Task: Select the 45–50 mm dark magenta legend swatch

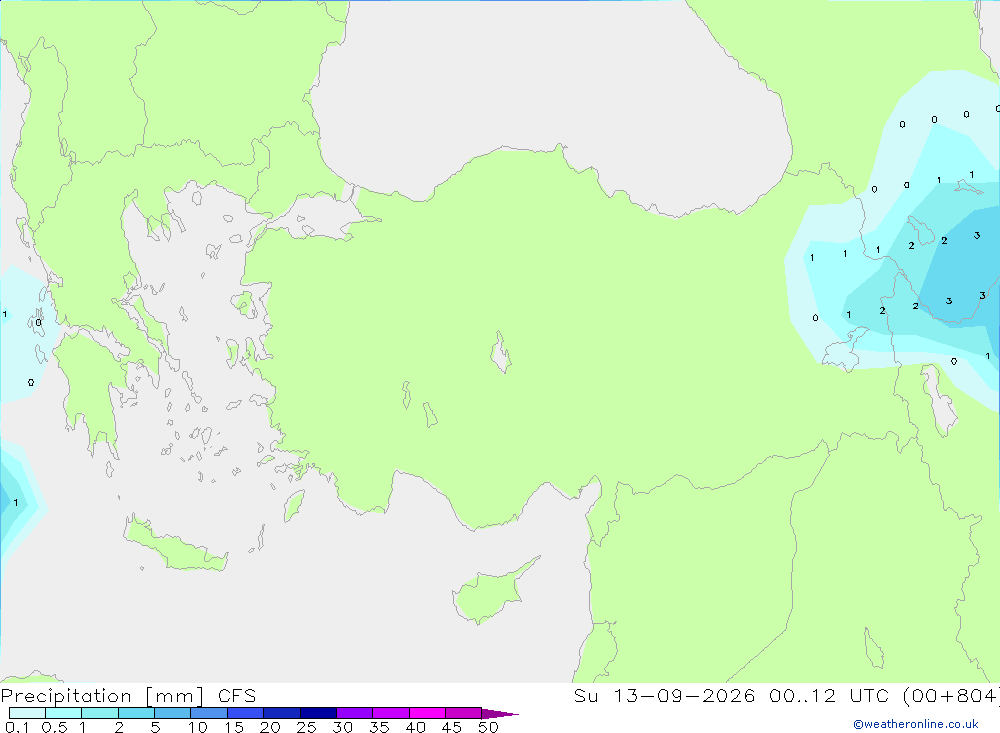Action: (464, 713)
